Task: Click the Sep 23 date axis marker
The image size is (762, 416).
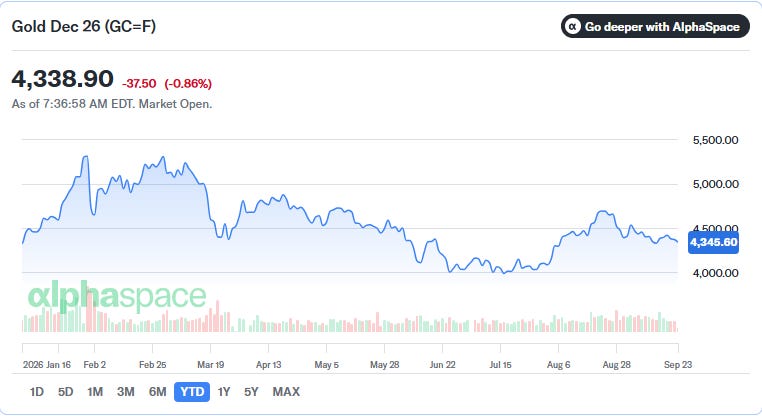Action: point(678,364)
